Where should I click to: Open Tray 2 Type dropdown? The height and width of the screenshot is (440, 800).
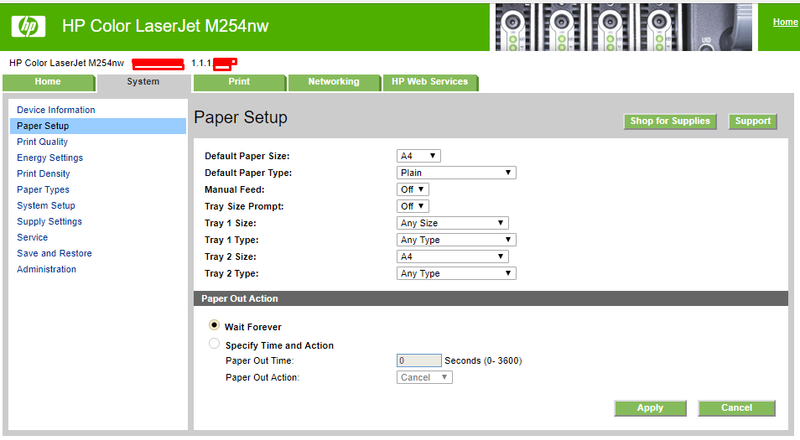(x=456, y=274)
